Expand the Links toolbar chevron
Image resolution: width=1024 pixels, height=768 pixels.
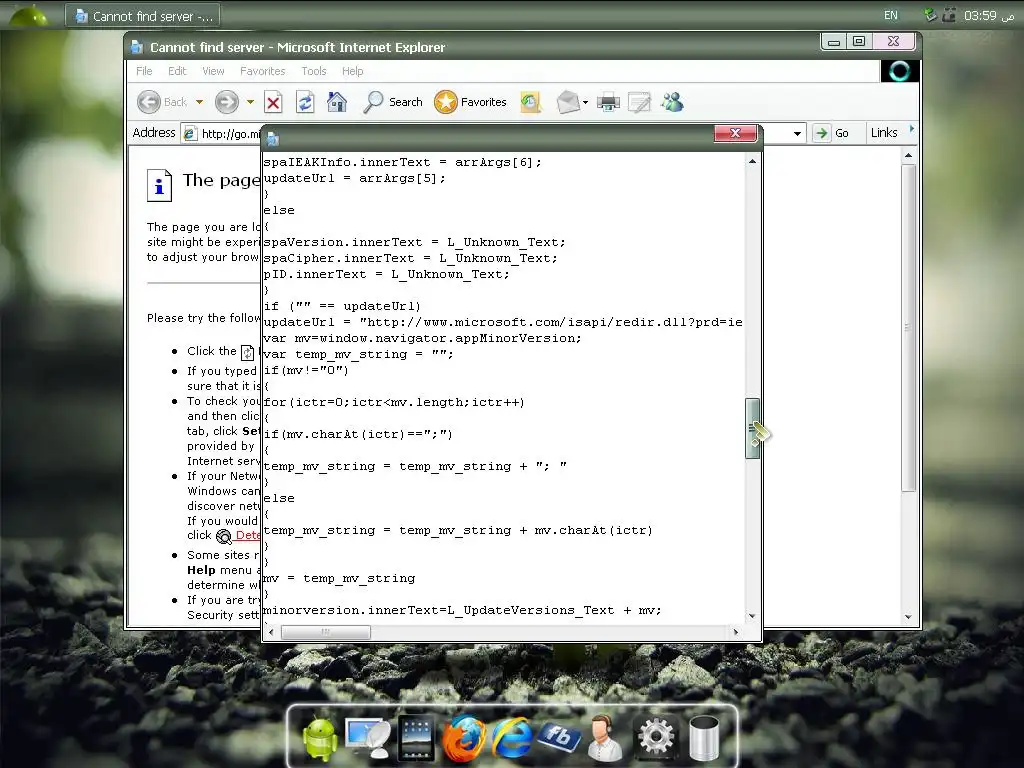[x=912, y=129]
